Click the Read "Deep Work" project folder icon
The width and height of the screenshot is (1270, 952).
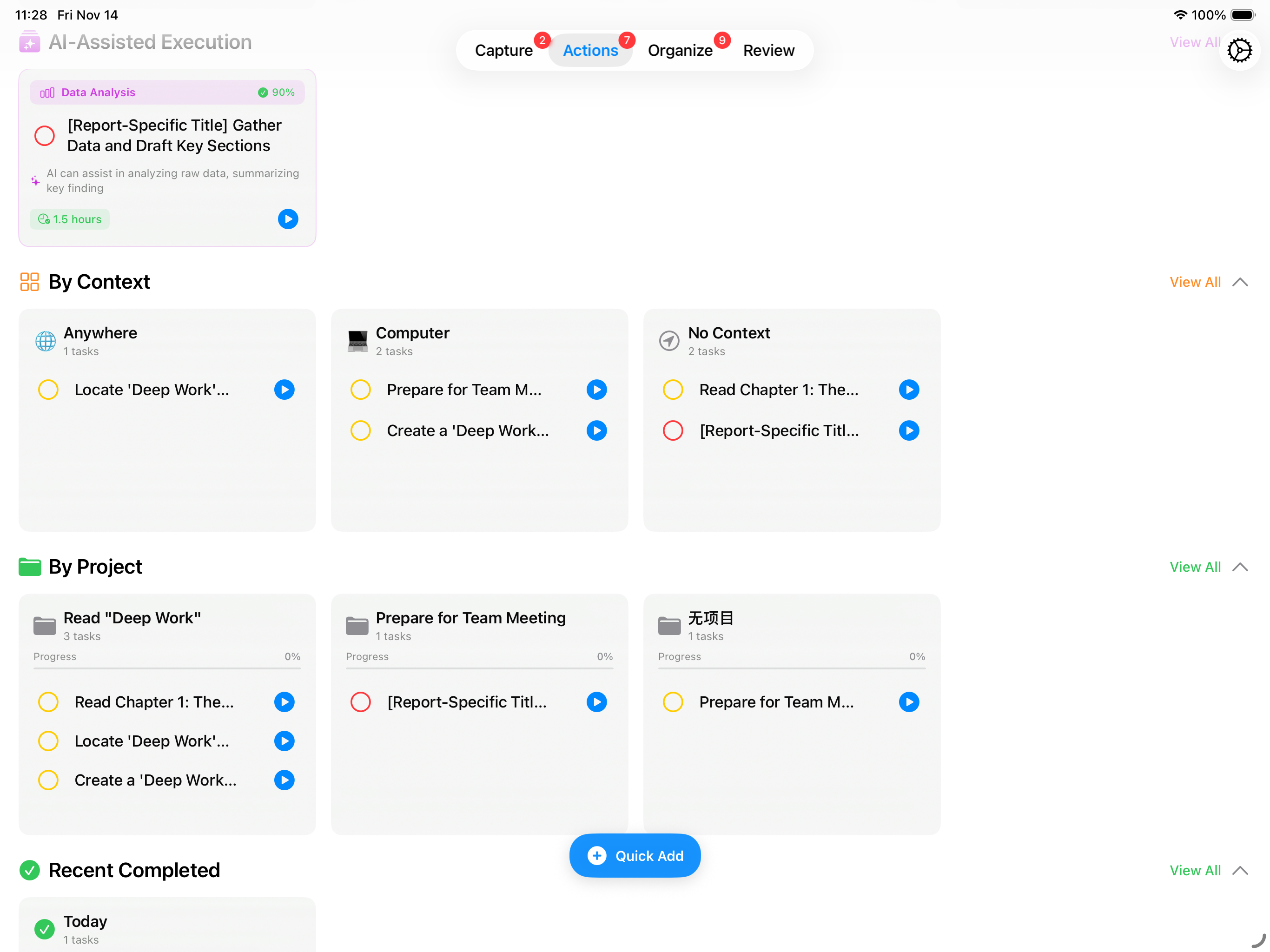pyautogui.click(x=45, y=626)
